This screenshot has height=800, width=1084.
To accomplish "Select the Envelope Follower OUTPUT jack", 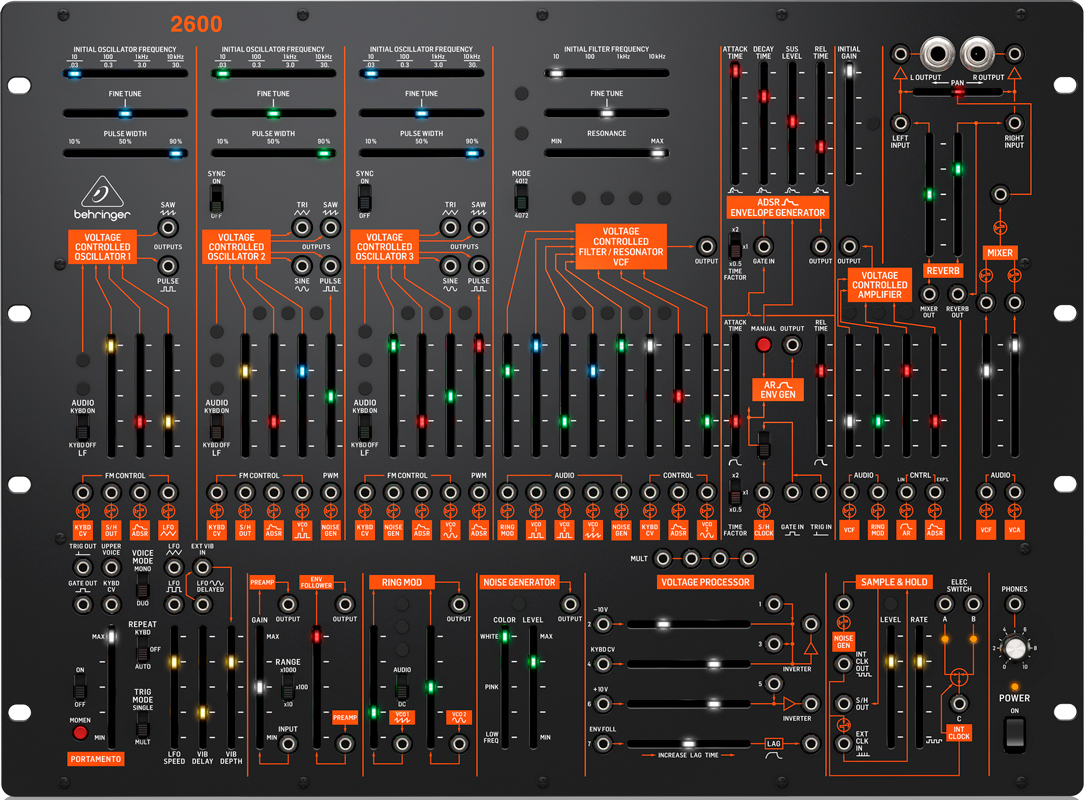I will click(x=346, y=603).
